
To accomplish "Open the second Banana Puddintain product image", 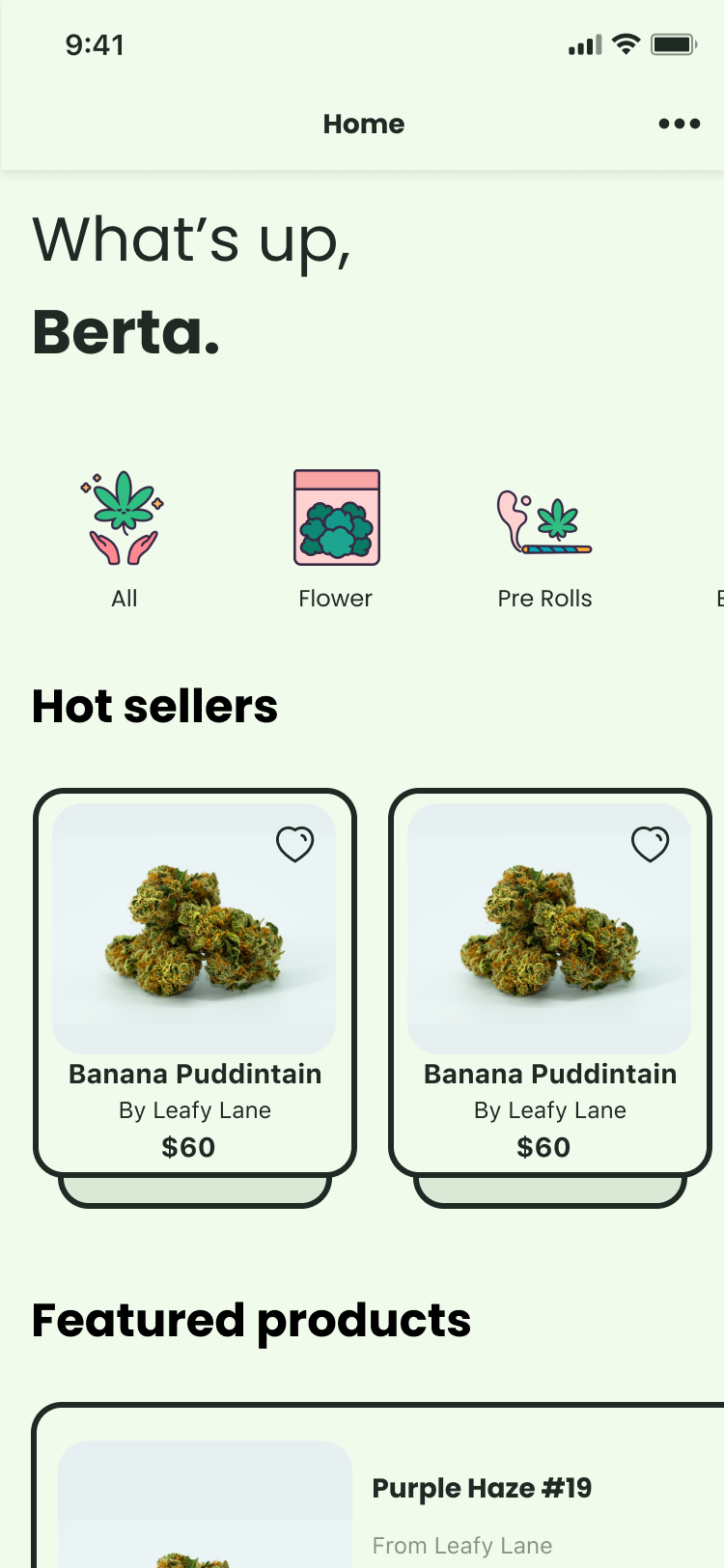I will 549,929.
